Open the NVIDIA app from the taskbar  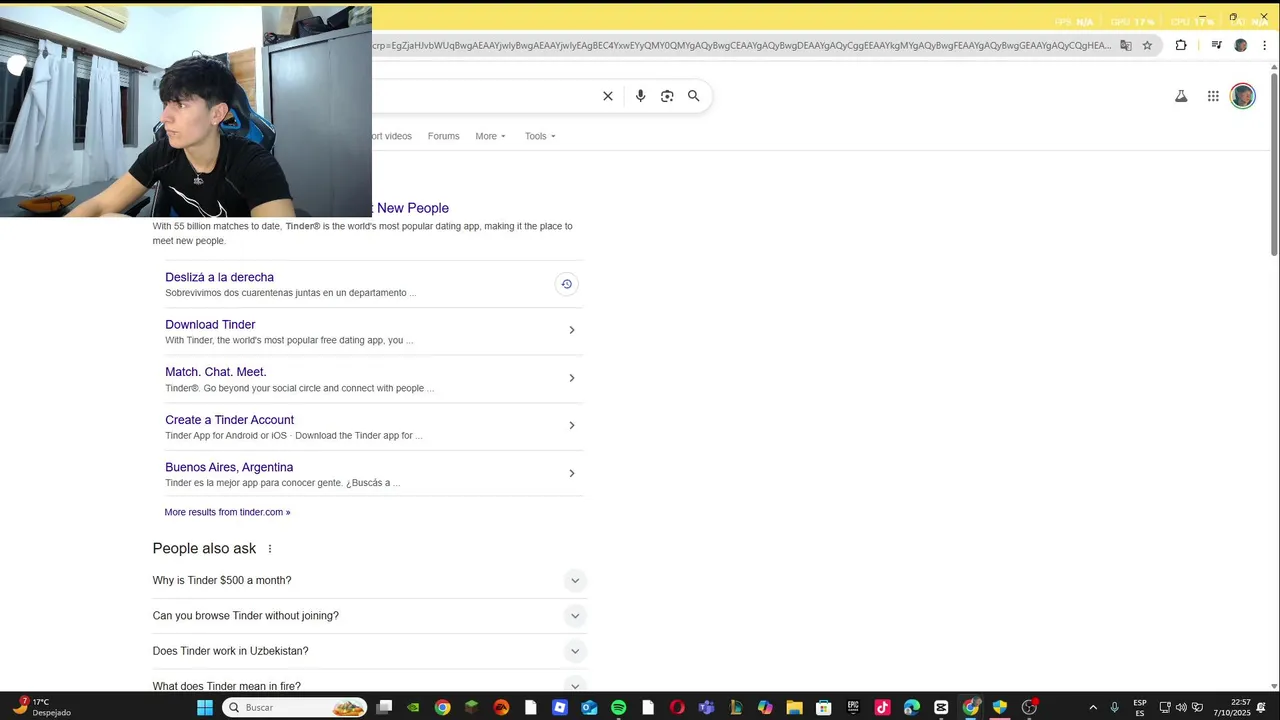coord(413,707)
